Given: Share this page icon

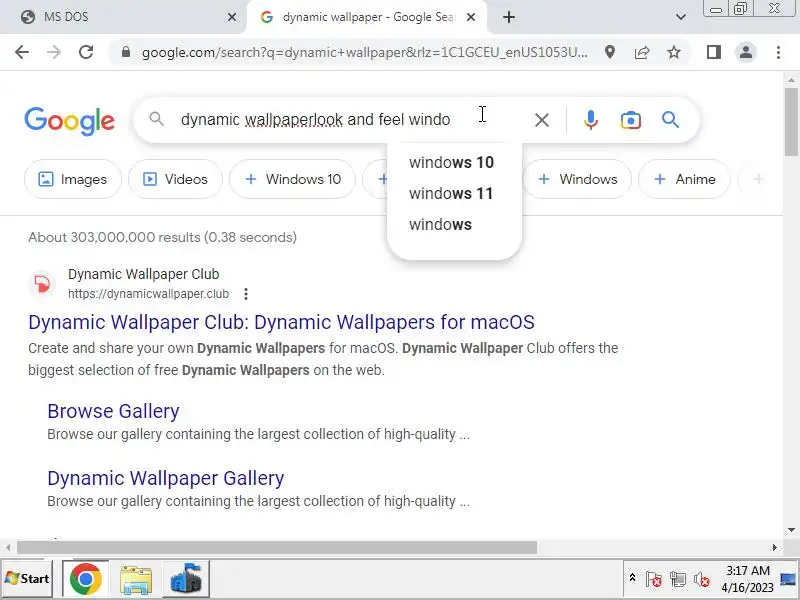Looking at the screenshot, I should pos(642,52).
